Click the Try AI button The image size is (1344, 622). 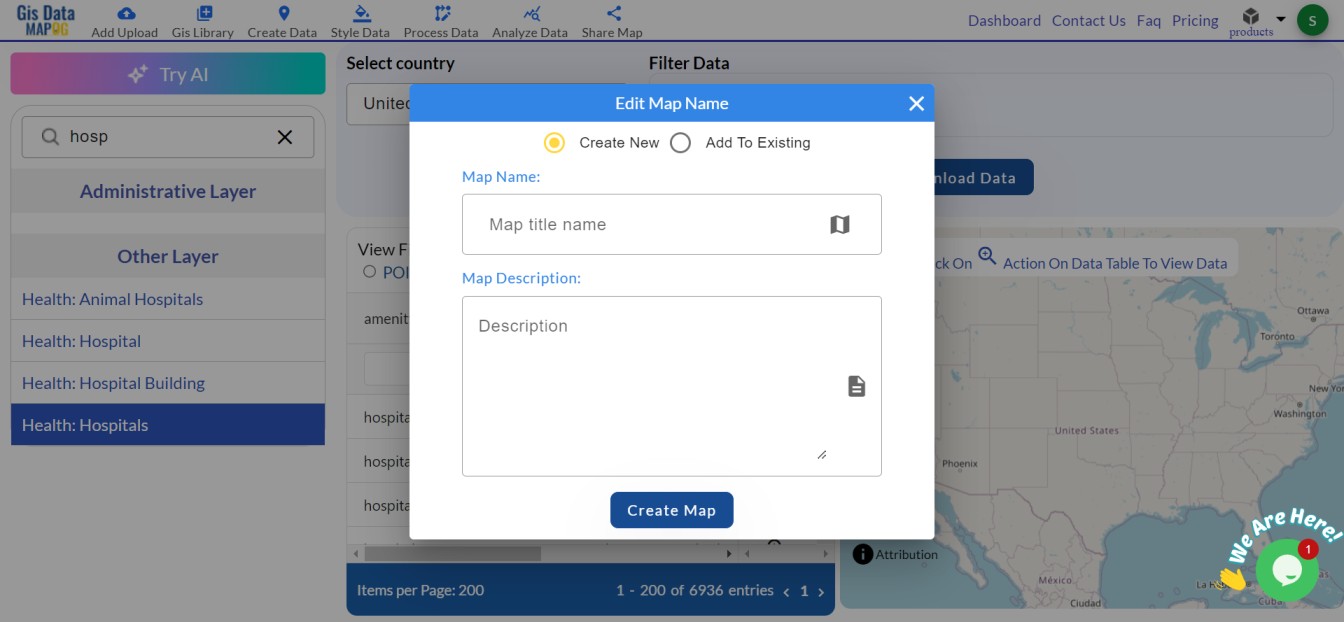(x=167, y=72)
